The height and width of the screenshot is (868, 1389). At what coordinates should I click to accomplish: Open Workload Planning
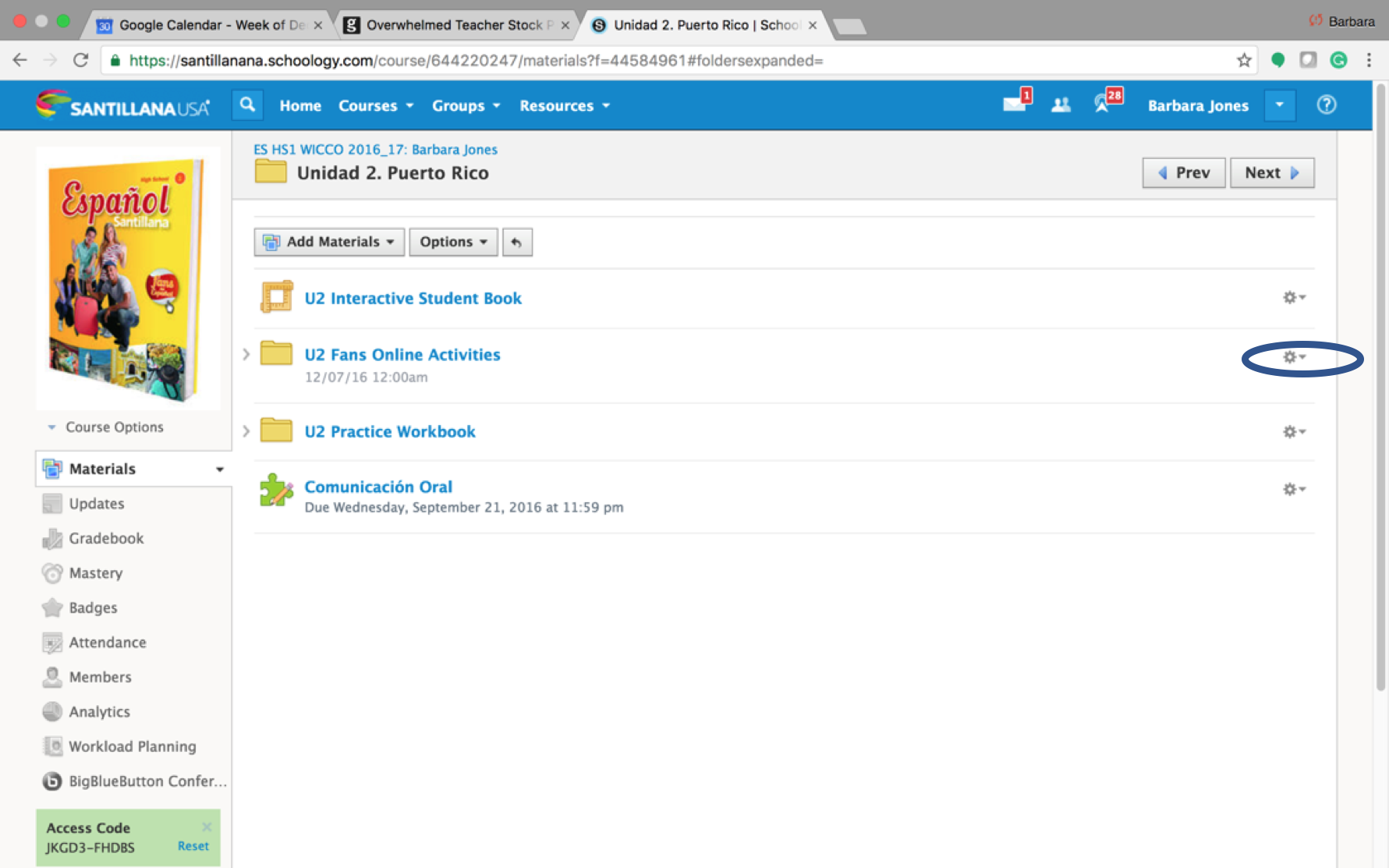(x=132, y=746)
